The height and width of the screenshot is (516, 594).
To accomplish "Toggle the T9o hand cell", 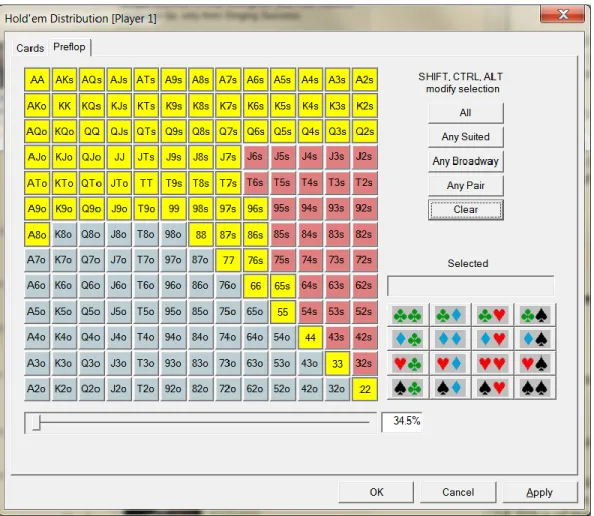I will 146,208.
